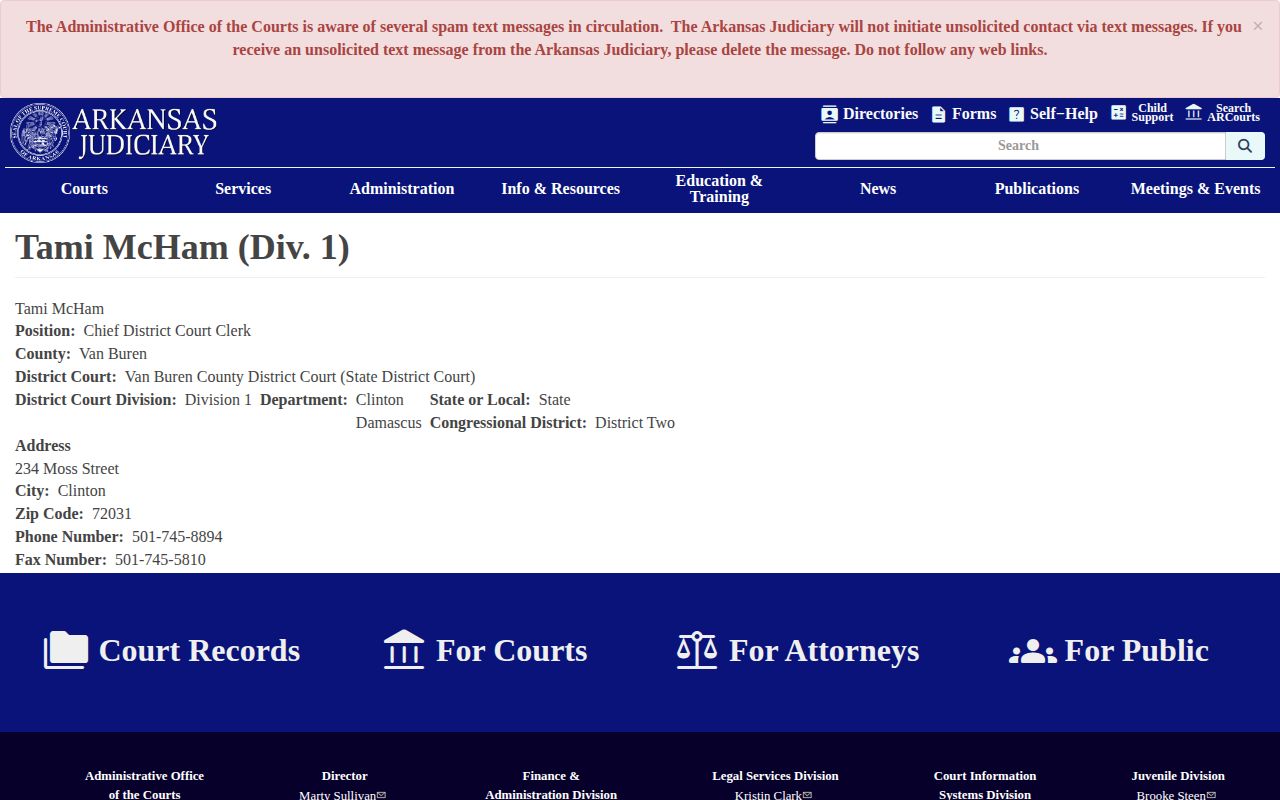Click the phone number 501-745-8894
The width and height of the screenshot is (1280, 800).
[x=177, y=537]
